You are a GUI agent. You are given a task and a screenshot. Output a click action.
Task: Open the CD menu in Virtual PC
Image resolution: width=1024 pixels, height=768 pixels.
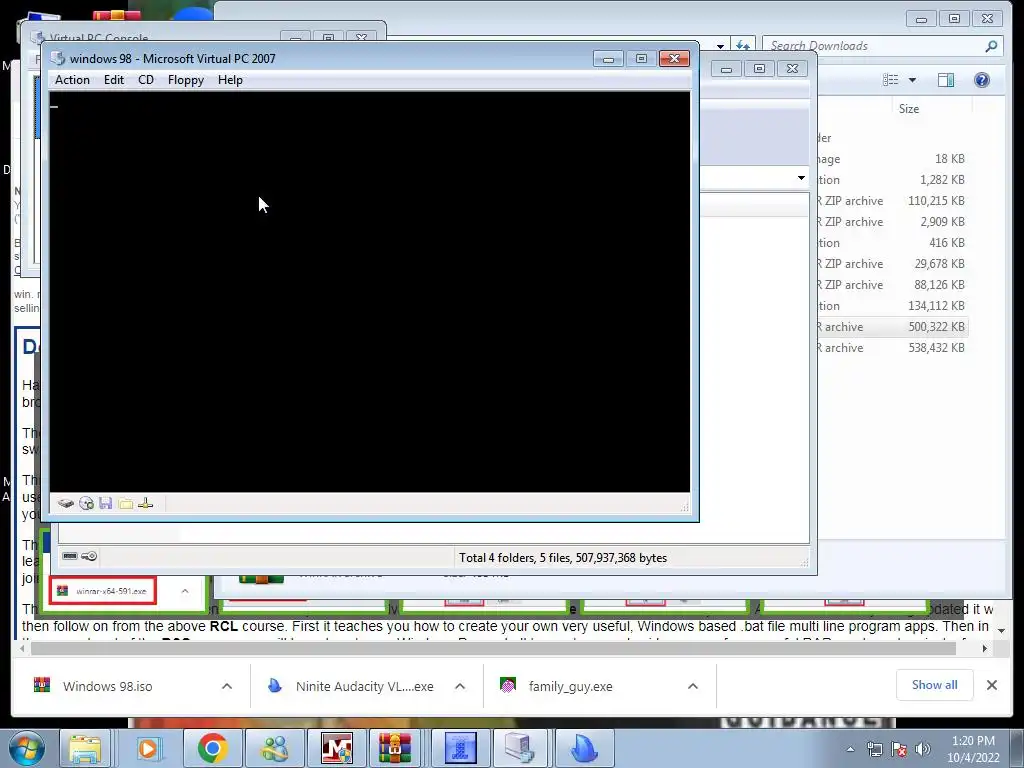pyautogui.click(x=146, y=80)
